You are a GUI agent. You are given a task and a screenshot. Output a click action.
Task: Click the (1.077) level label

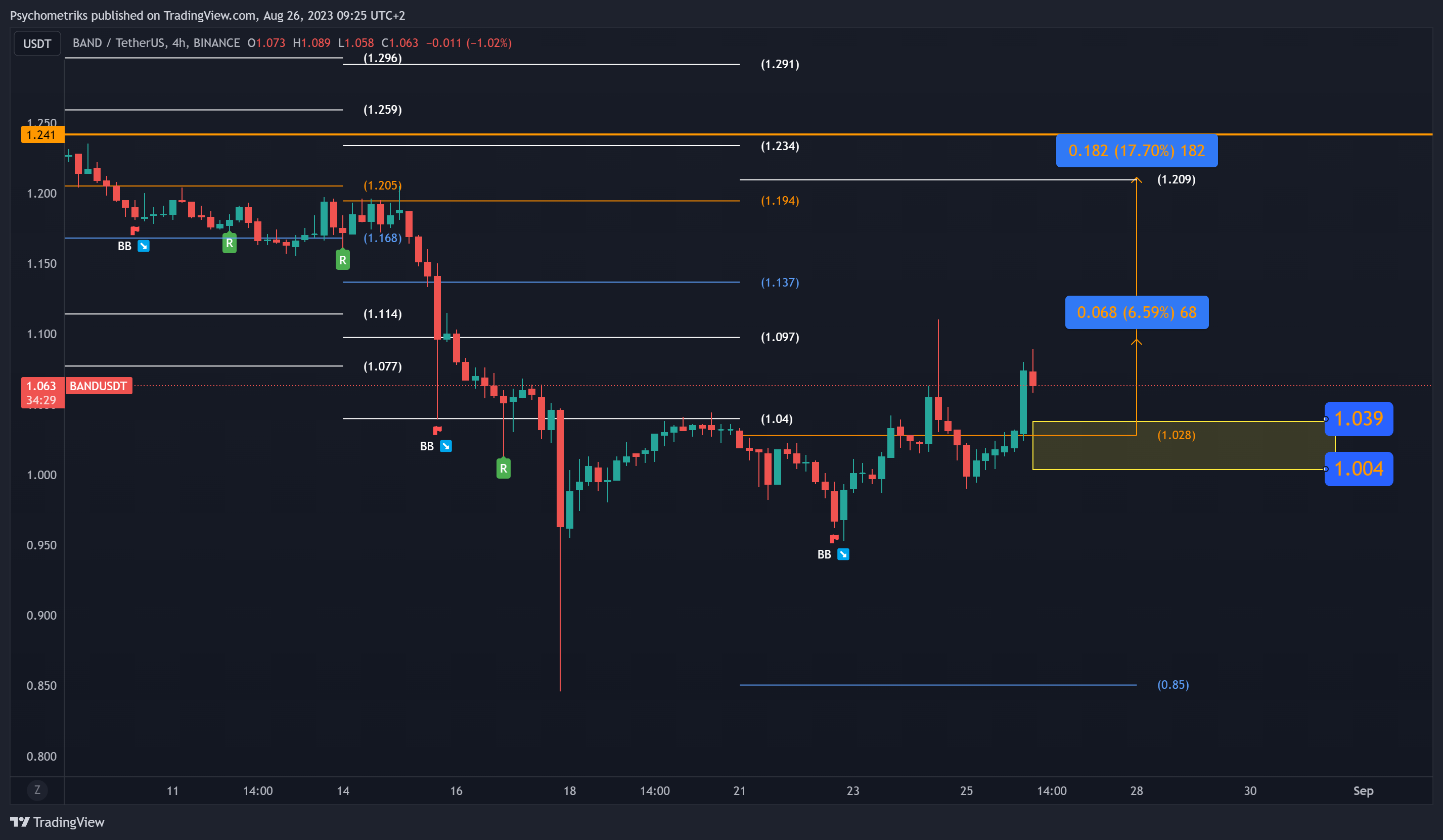(x=383, y=366)
